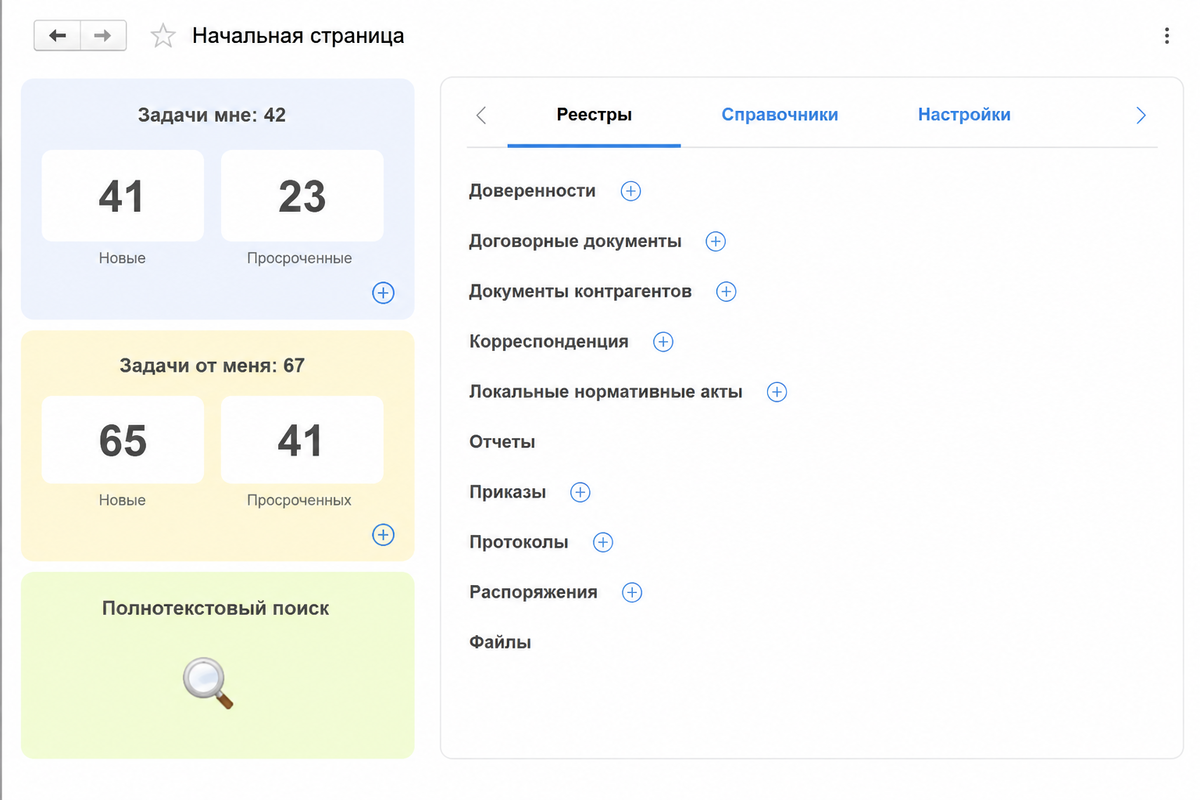Go forward with the right arrow button
1200x800 pixels.
tap(103, 36)
